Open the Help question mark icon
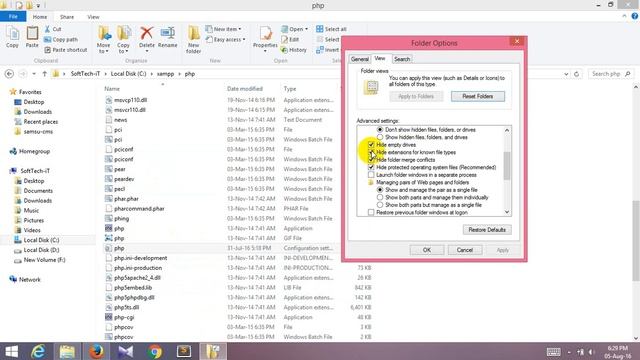Image resolution: width=640 pixels, height=360 pixels. pos(634,16)
